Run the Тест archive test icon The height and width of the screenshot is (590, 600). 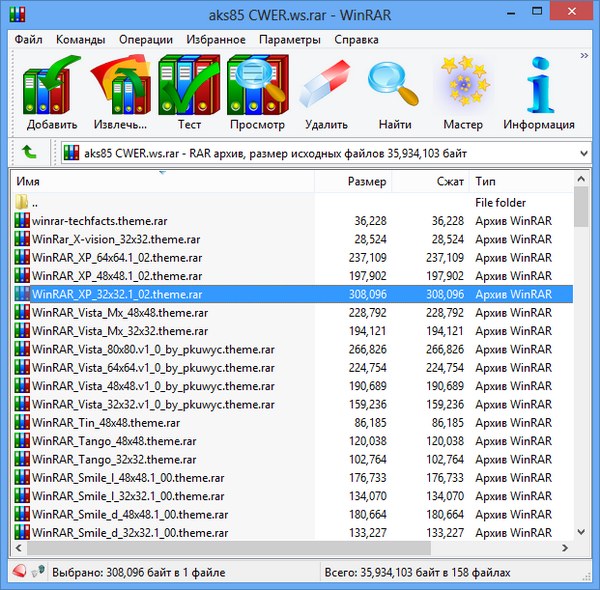189,93
